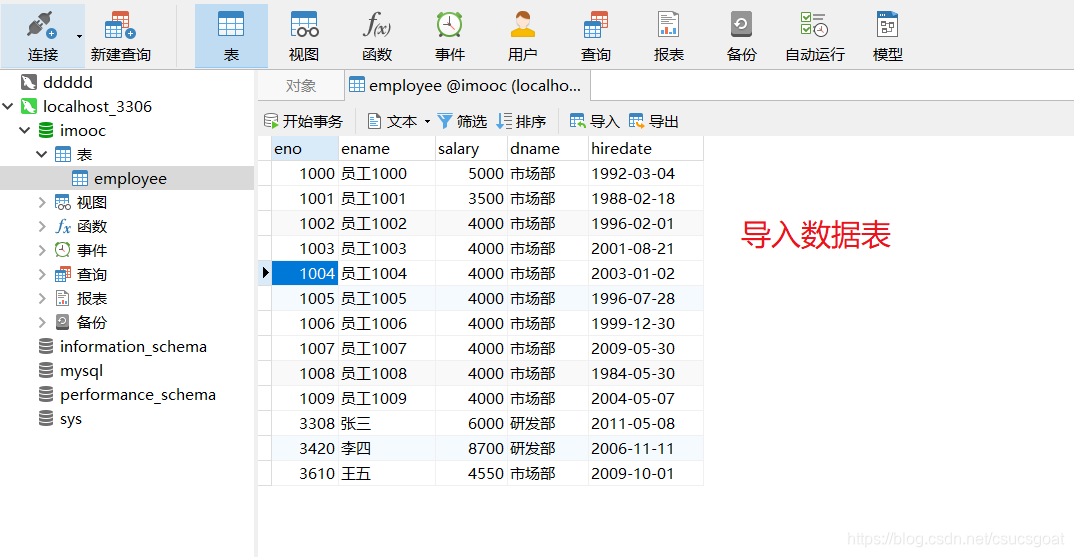1074x557 pixels.
Task: Open the 文本 dropdown arrow
Action: (427, 122)
